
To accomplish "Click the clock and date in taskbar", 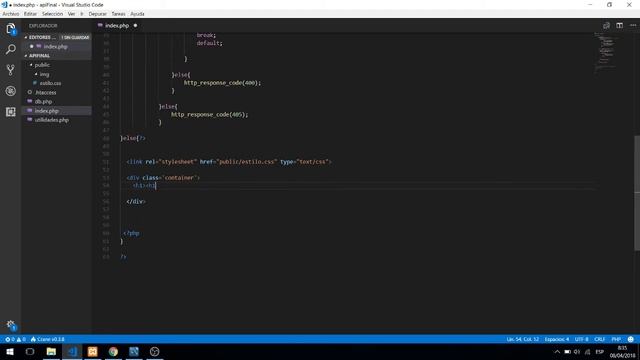I will pyautogui.click(x=622, y=352).
